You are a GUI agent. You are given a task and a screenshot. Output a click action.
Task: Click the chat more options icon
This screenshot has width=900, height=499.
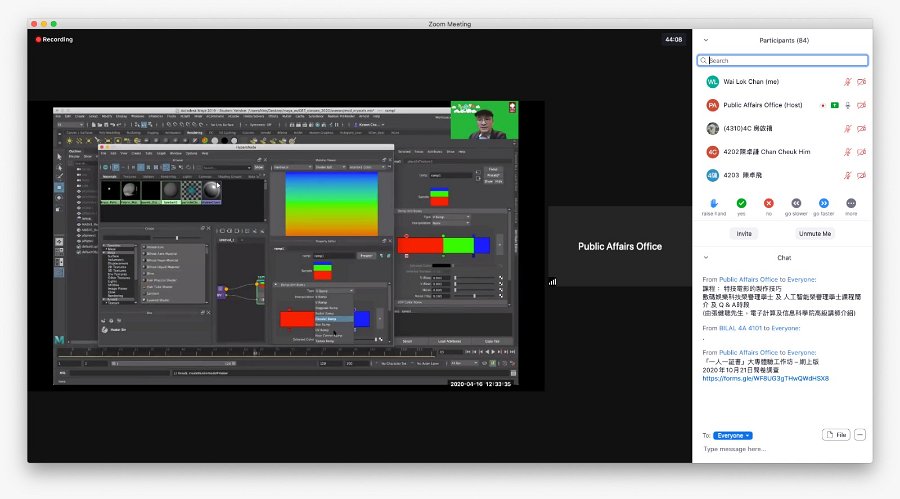tap(860, 435)
